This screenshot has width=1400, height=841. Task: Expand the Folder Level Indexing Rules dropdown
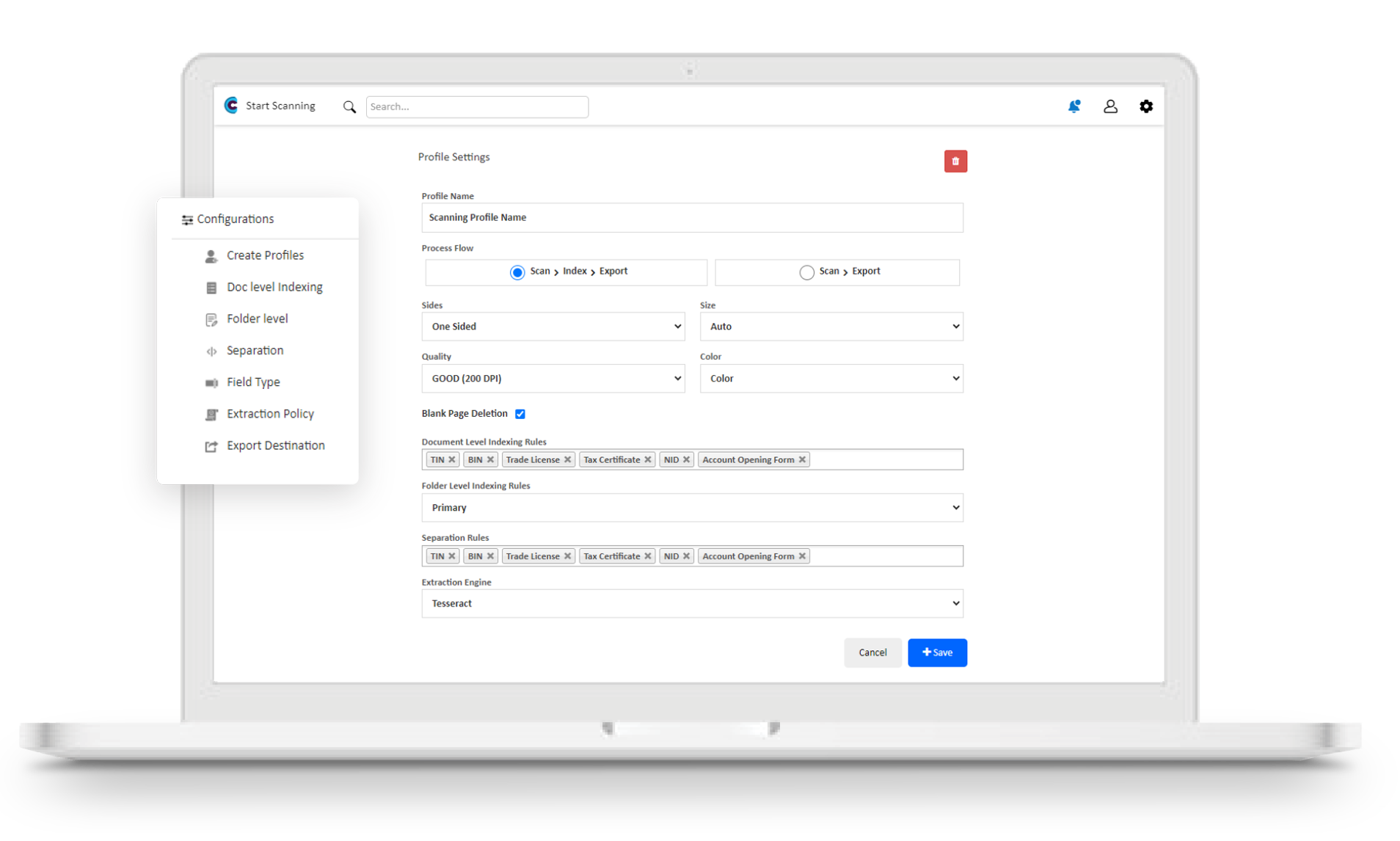(x=692, y=508)
